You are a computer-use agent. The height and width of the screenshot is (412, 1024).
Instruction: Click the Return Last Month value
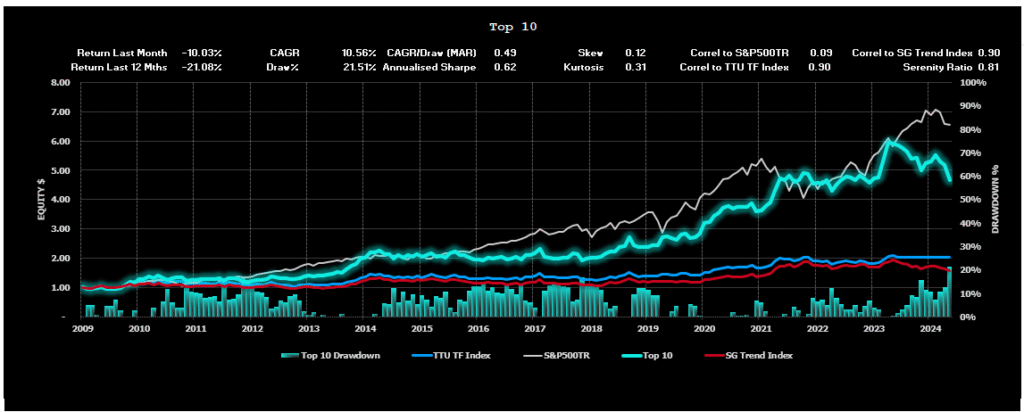[x=202, y=52]
